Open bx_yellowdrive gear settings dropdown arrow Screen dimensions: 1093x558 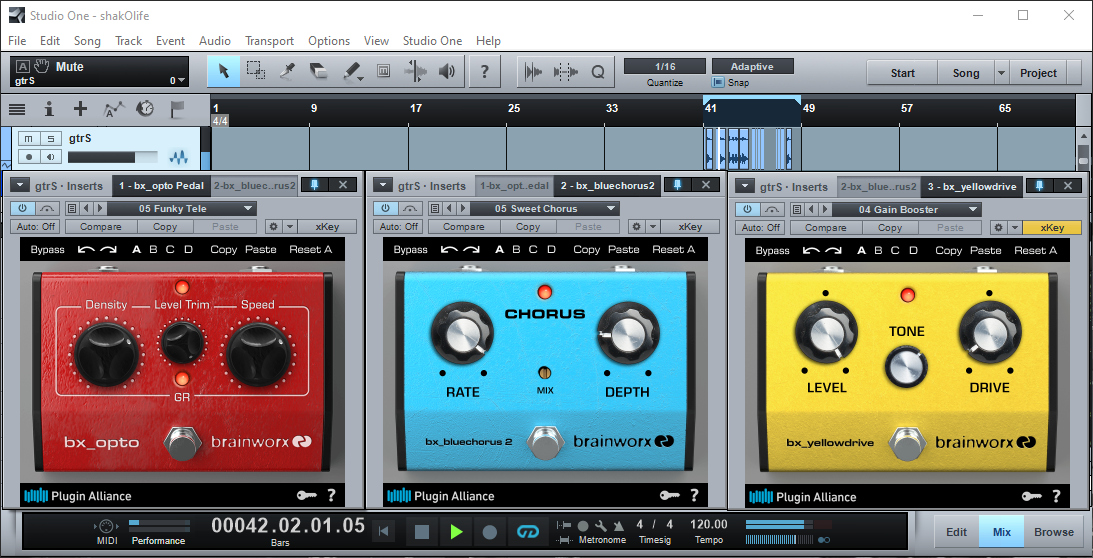point(1015,227)
